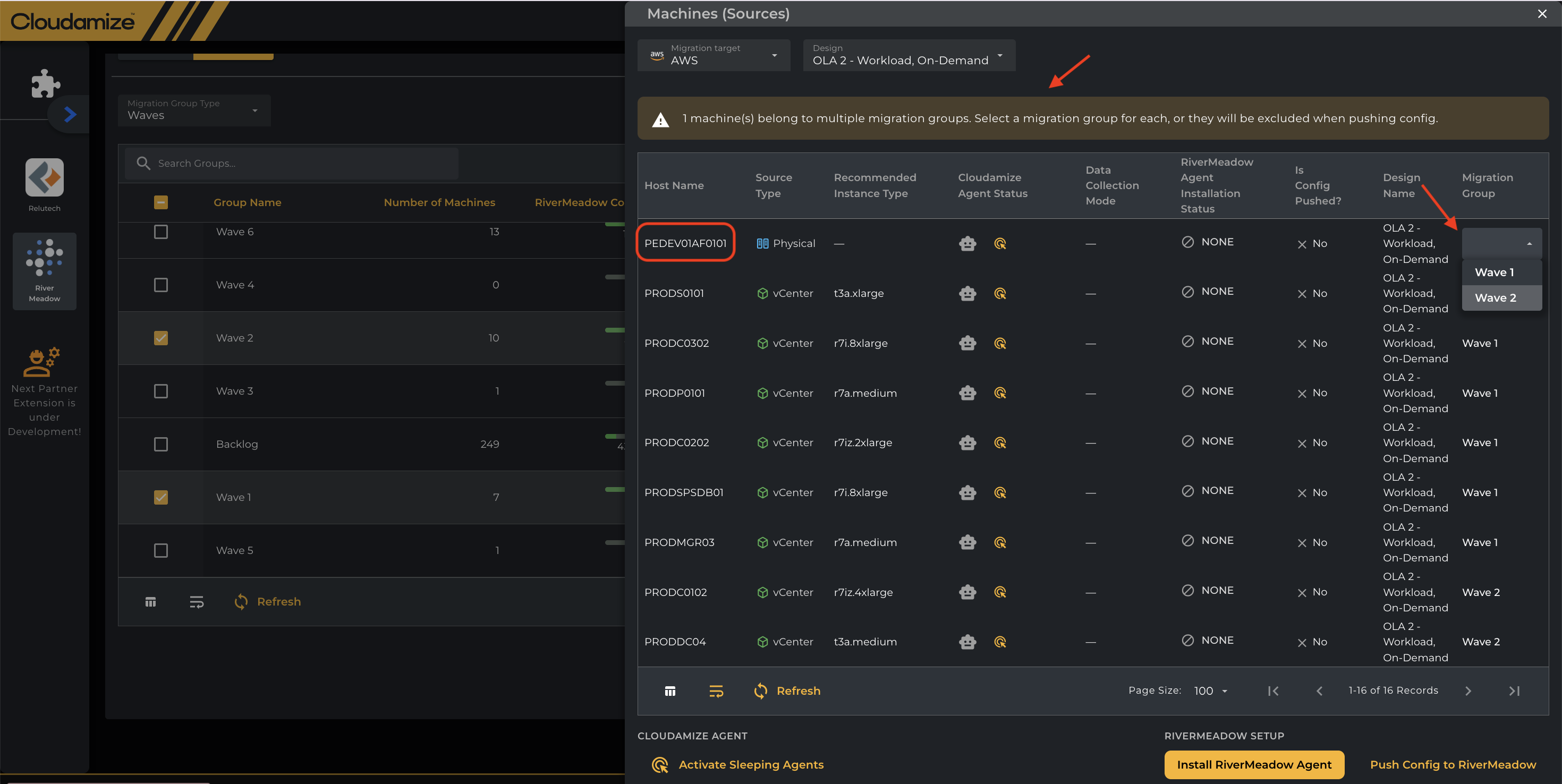Close the Machines (Sources) panel

[1542, 14]
